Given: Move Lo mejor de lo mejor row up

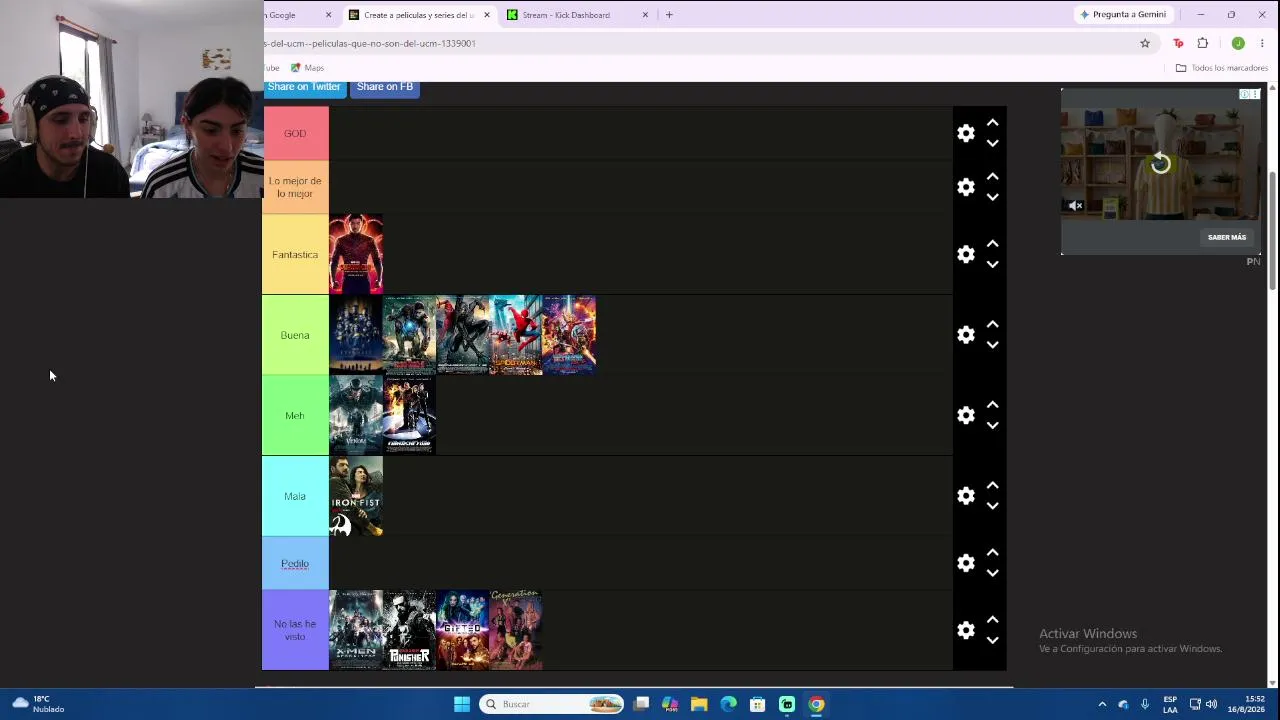Looking at the screenshot, I should pos(993,176).
